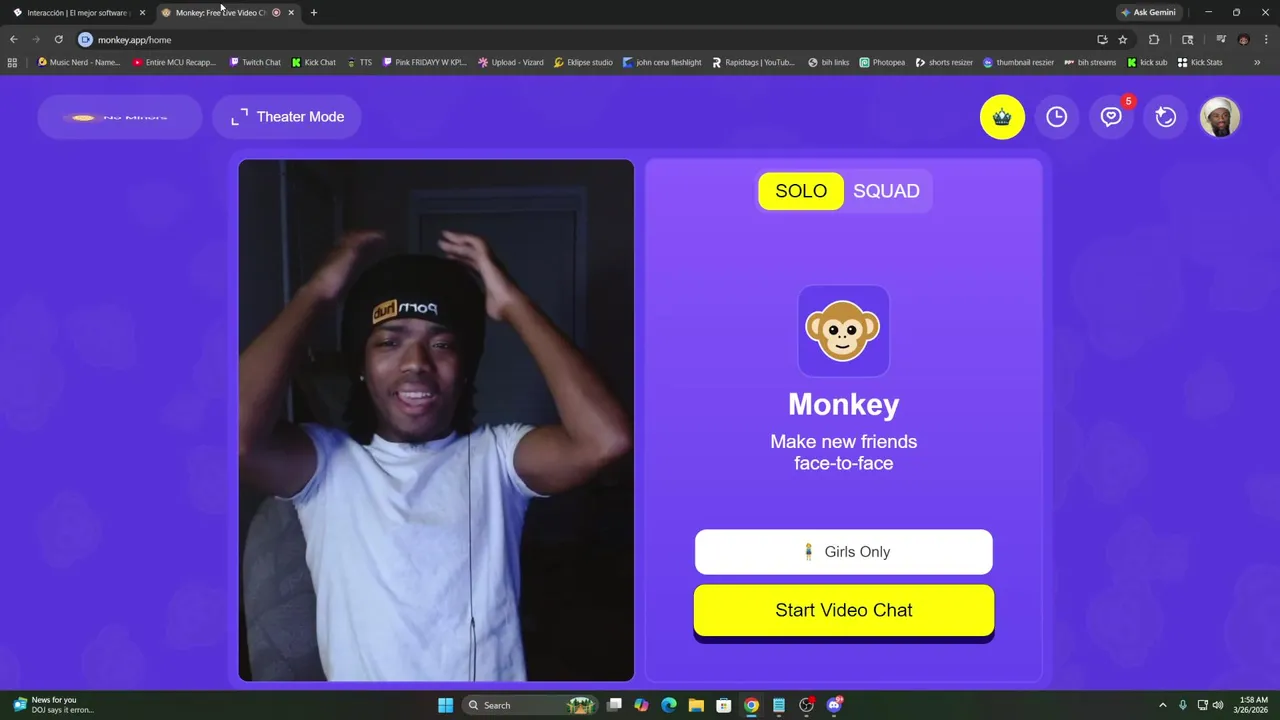Click the webcam preview video
The height and width of the screenshot is (720, 1280).
[436, 420]
